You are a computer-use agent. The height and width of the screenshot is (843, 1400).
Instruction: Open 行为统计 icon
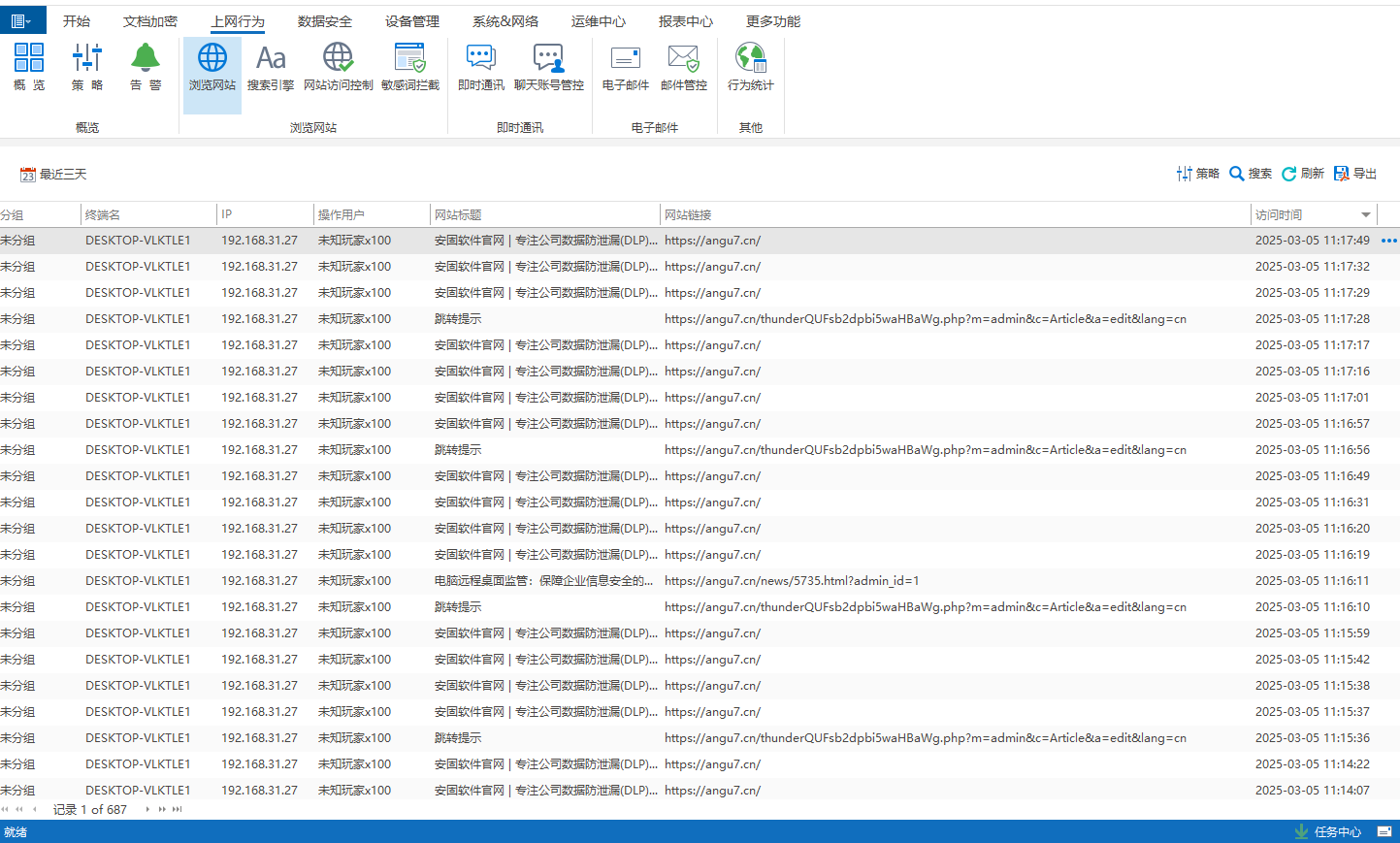(751, 67)
